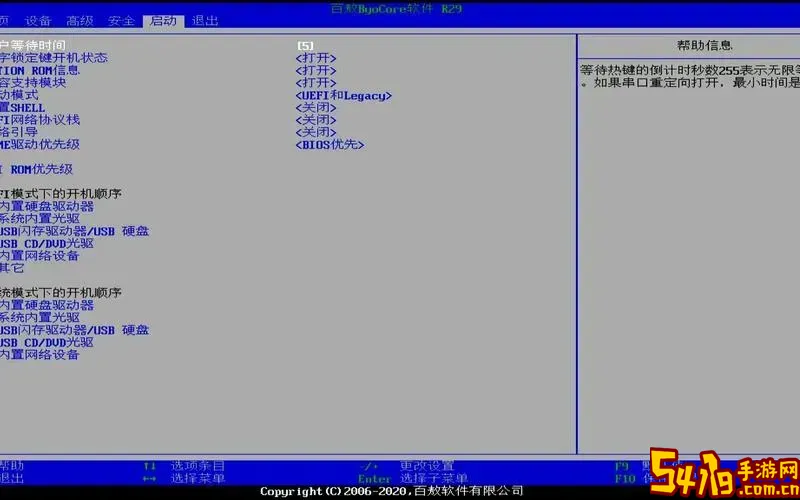
Task: Open the 退出 tab
Action: 205,21
